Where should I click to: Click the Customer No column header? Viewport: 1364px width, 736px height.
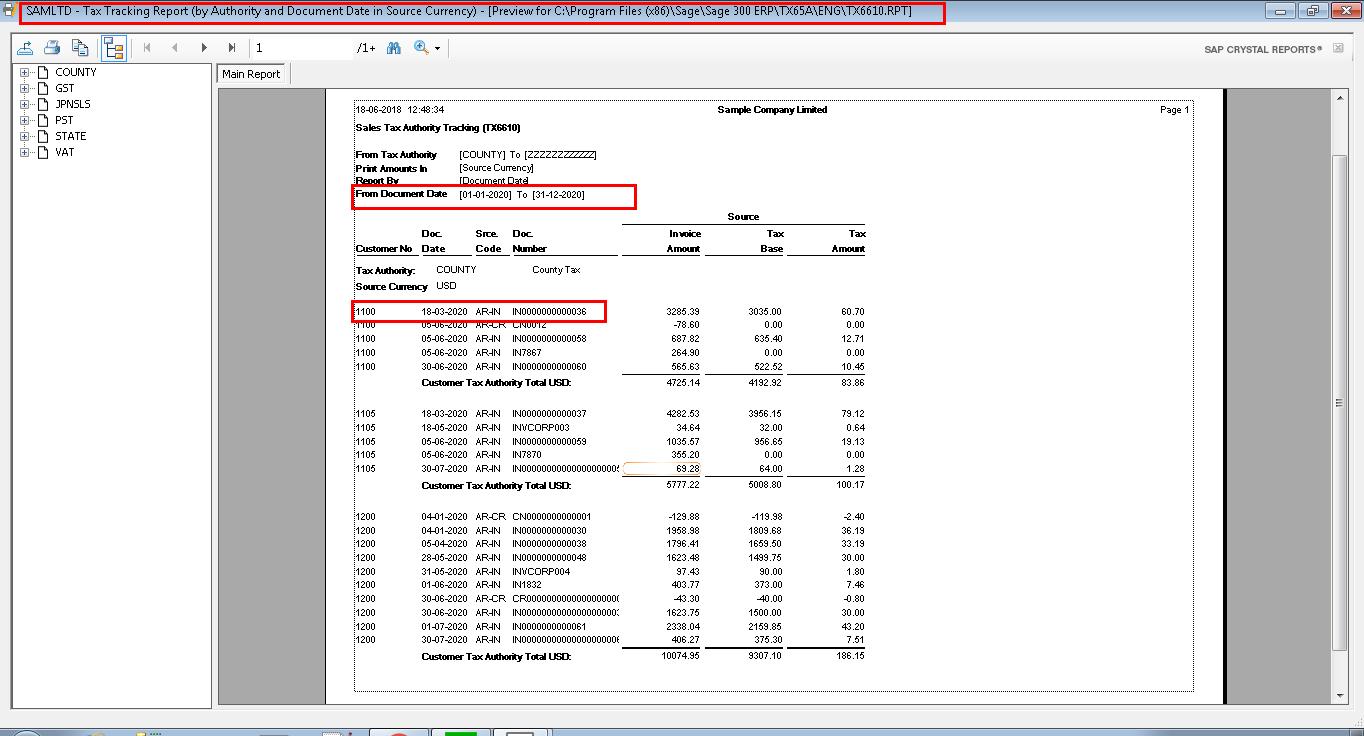(x=384, y=249)
